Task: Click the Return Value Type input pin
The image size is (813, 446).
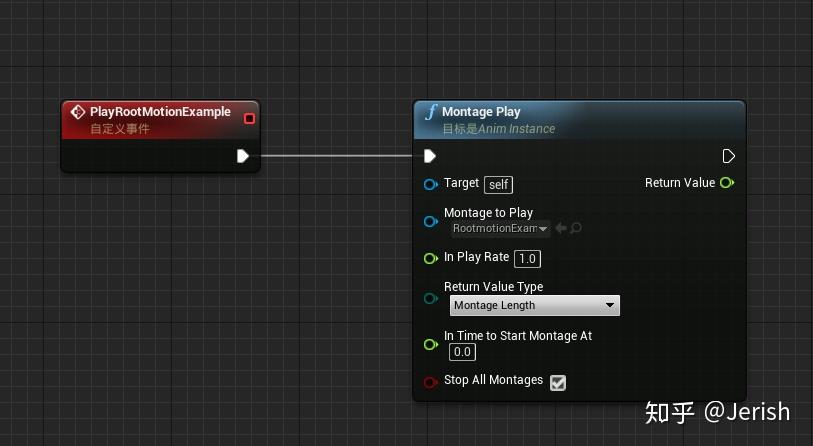Action: pos(430,297)
